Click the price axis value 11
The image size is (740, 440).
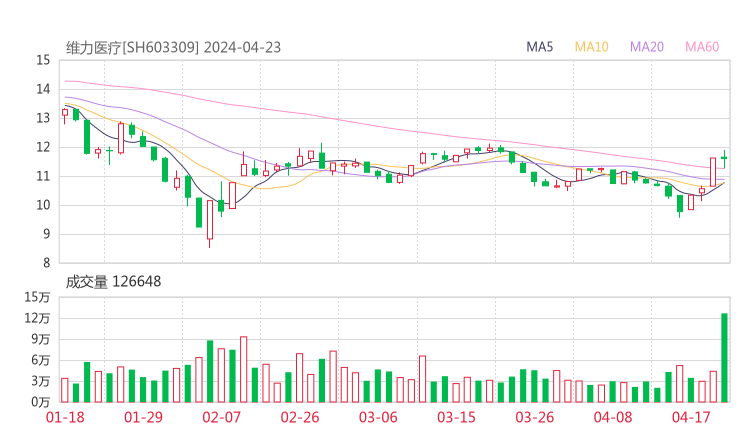coord(43,176)
